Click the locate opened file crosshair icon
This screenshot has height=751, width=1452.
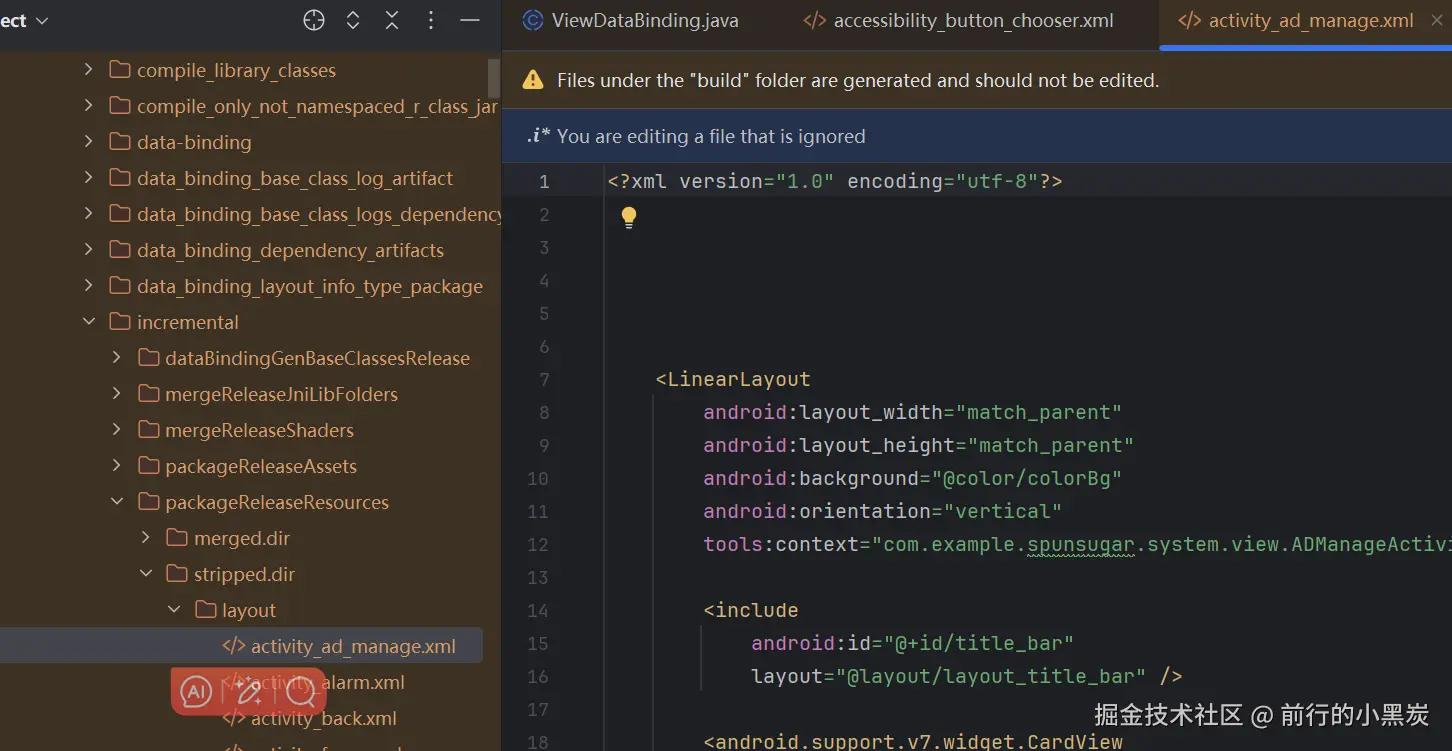coord(314,20)
